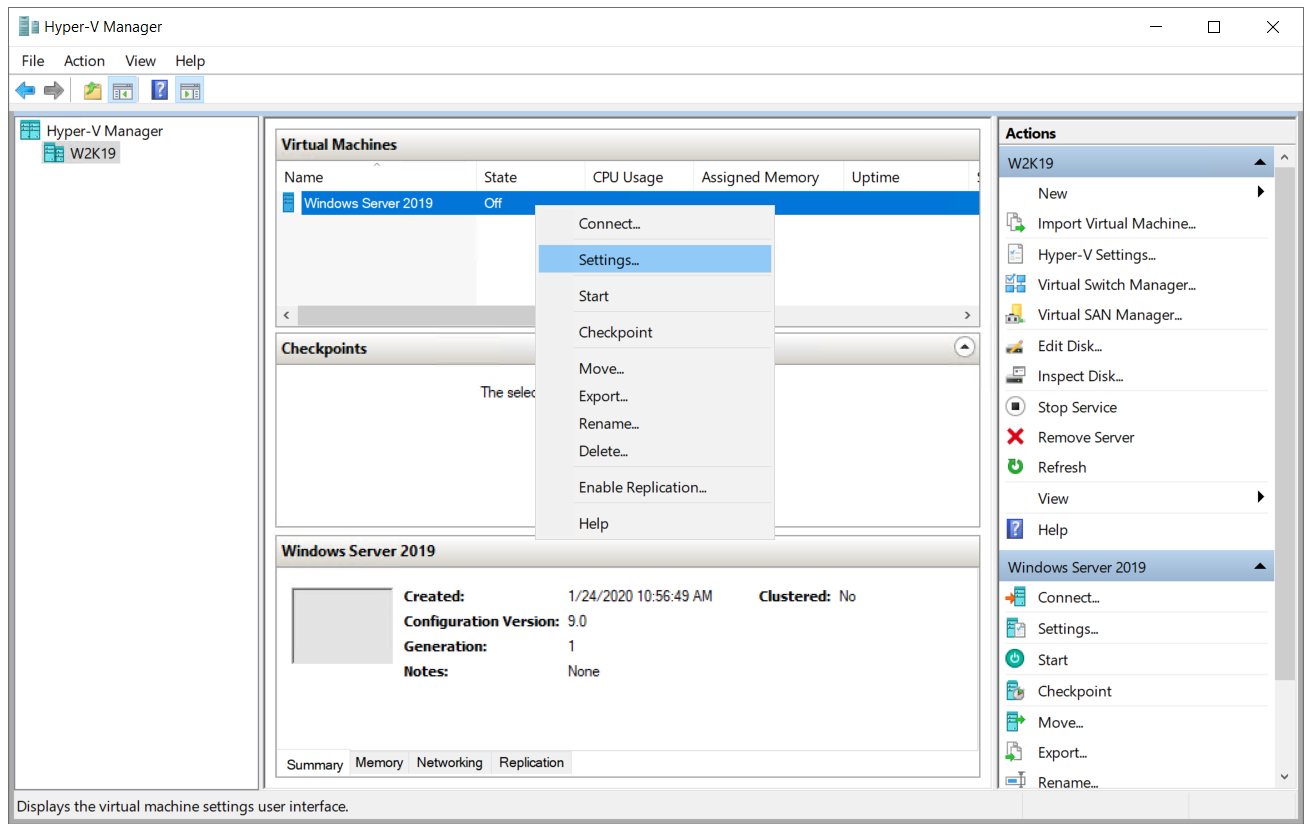1310x832 pixels.
Task: Click the Stop Service icon
Action: [1015, 407]
